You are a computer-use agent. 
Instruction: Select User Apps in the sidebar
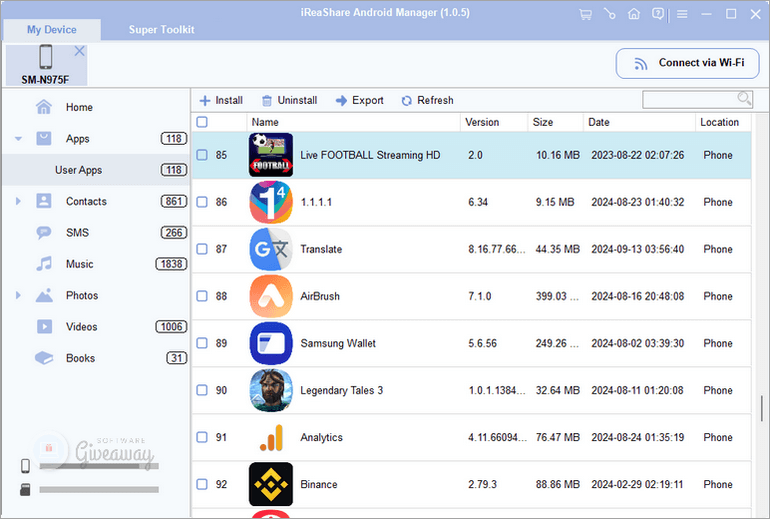point(96,170)
